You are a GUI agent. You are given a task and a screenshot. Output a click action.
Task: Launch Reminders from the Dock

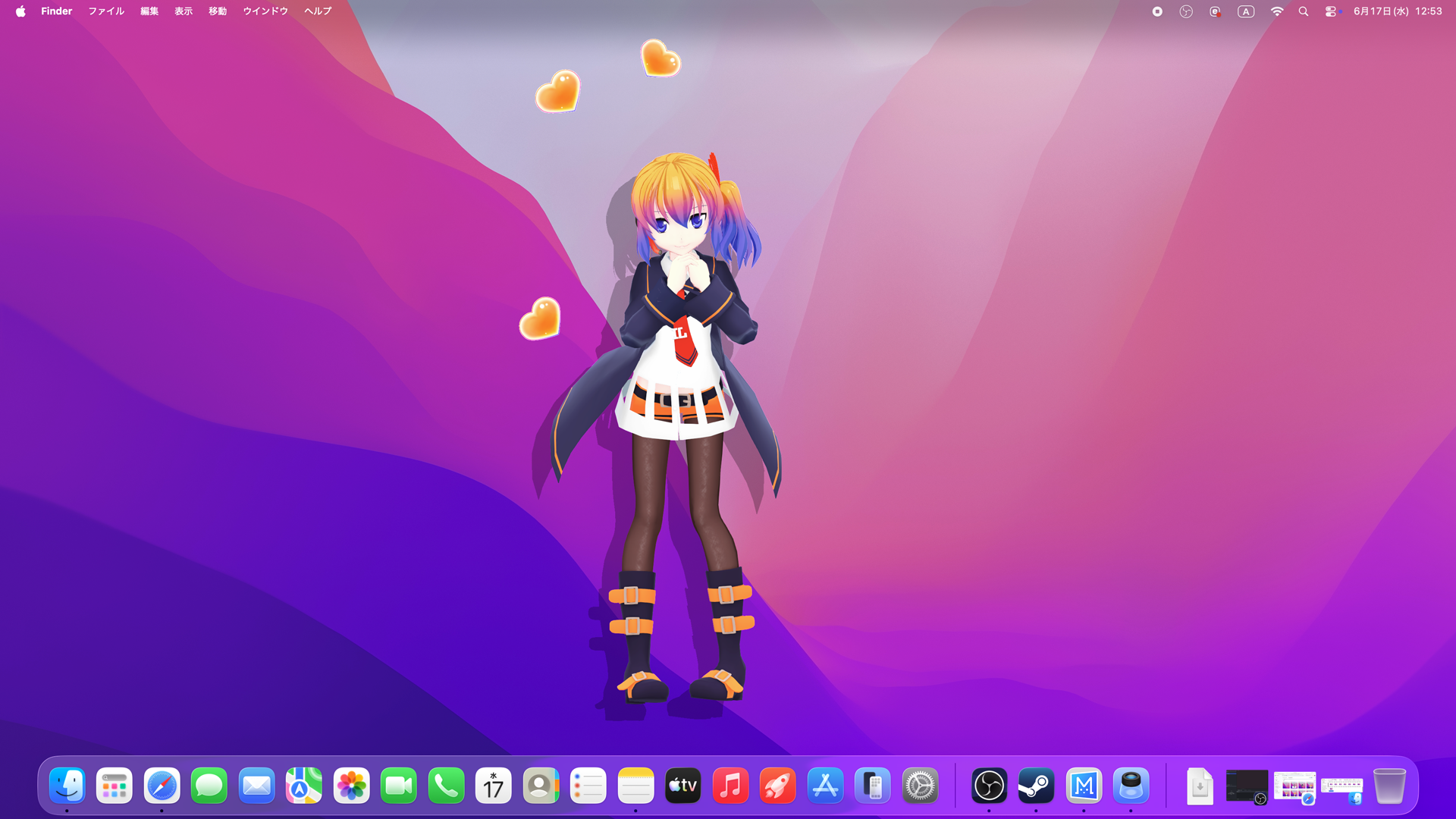(588, 786)
